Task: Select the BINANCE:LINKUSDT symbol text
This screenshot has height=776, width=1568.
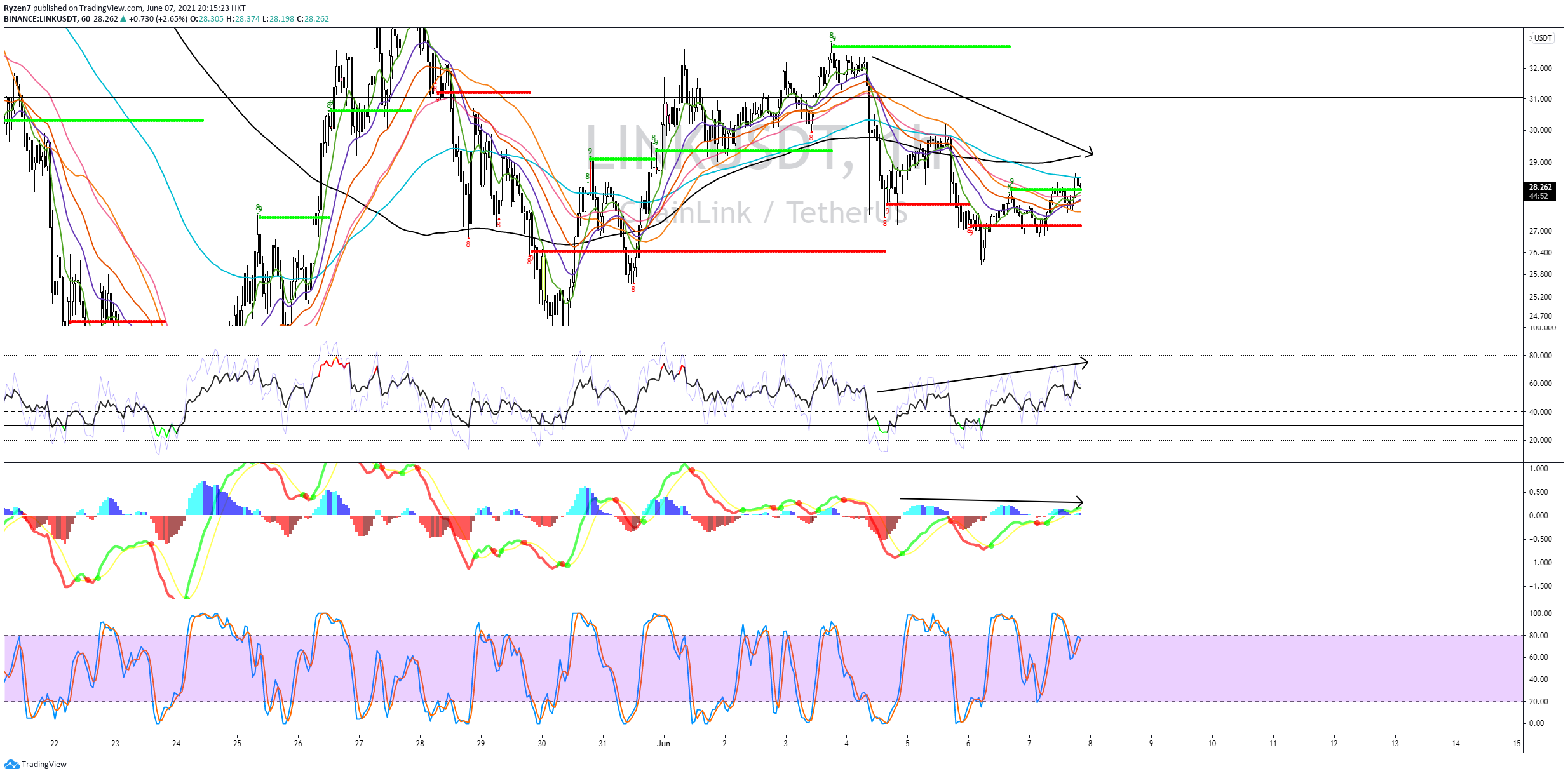Action: [41, 19]
